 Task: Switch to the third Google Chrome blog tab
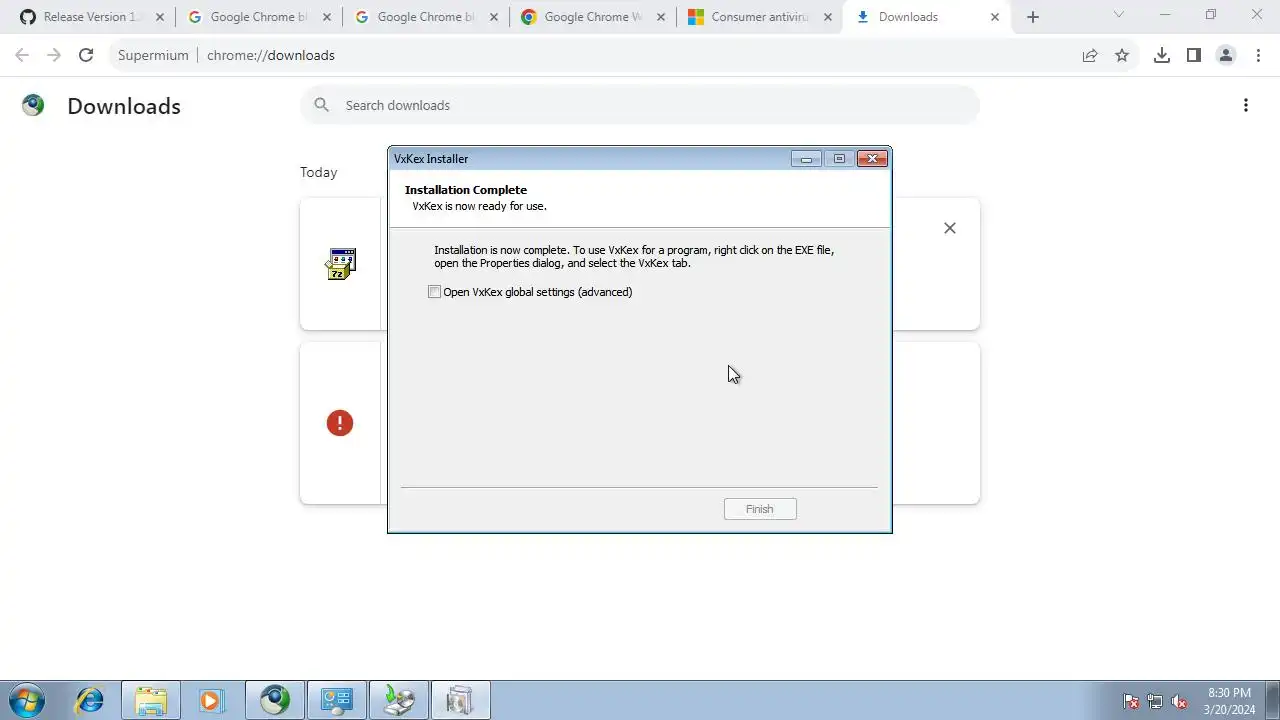(426, 17)
